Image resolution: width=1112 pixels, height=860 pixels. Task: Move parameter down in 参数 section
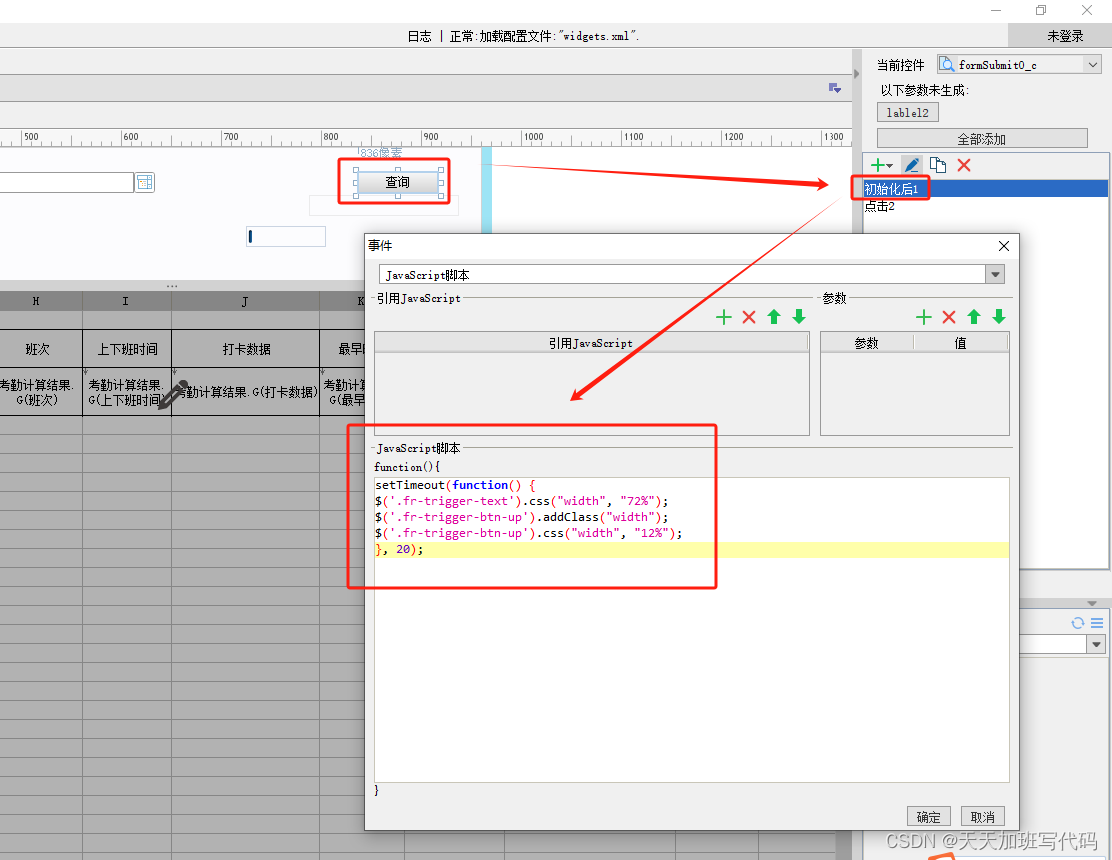click(x=999, y=317)
